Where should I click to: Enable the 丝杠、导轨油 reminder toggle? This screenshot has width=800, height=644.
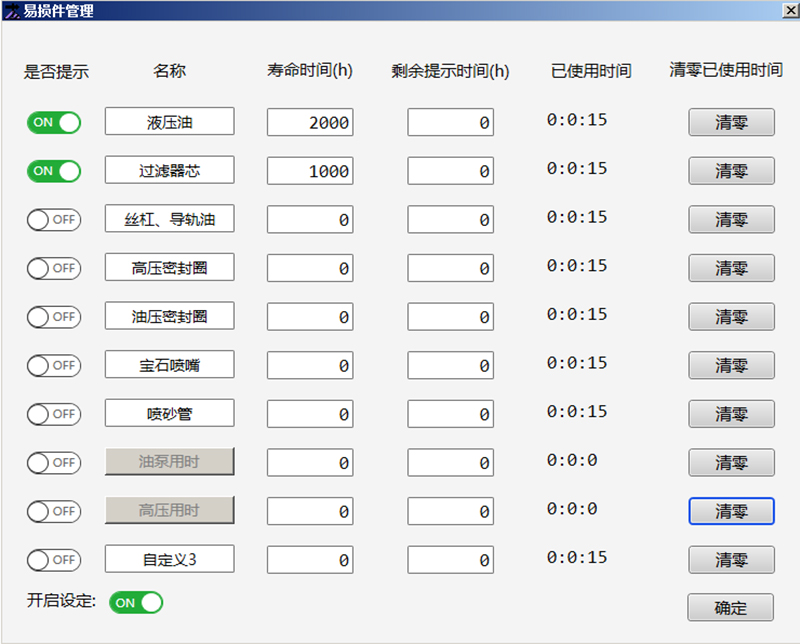point(54,220)
